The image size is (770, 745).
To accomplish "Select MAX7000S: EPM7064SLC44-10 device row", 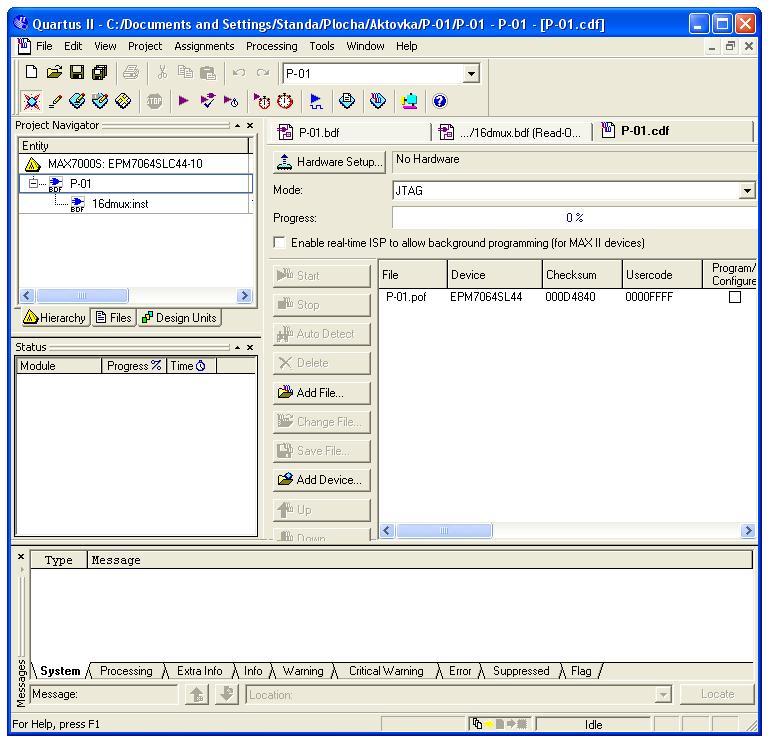I will coord(125,164).
